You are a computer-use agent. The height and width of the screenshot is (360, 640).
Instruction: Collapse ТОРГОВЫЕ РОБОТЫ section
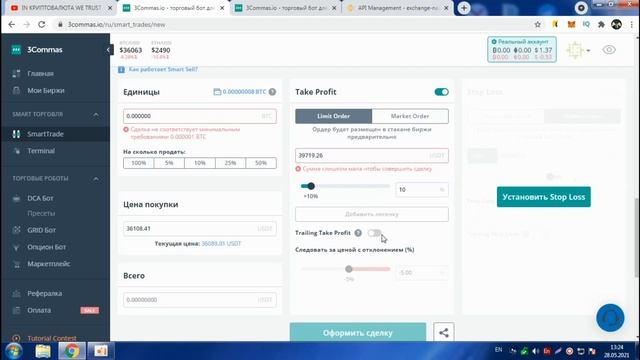click(96, 179)
